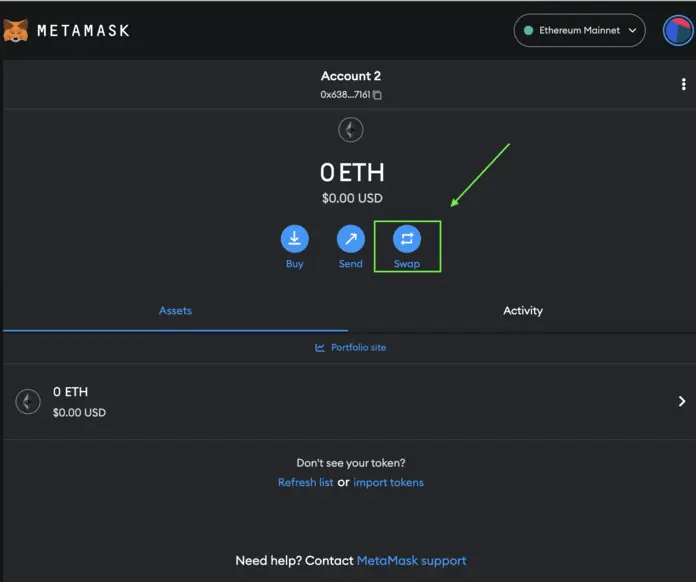Screen dimensions: 696x582
Task: Click the $0.00 USD balance under 0 ETH heading
Action: [352, 198]
